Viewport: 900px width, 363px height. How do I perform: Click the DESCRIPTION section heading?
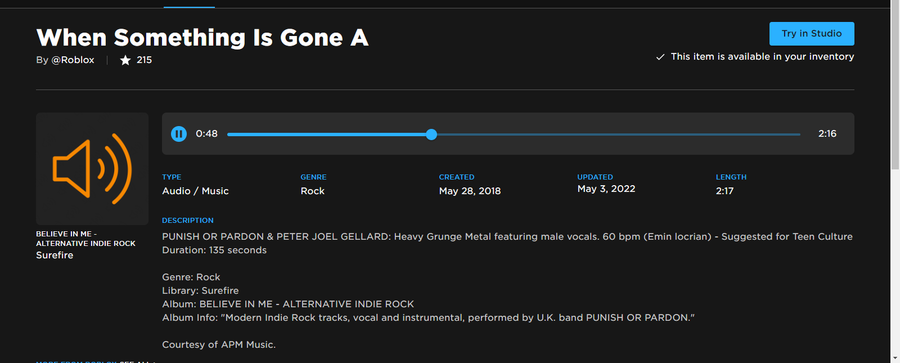point(188,221)
